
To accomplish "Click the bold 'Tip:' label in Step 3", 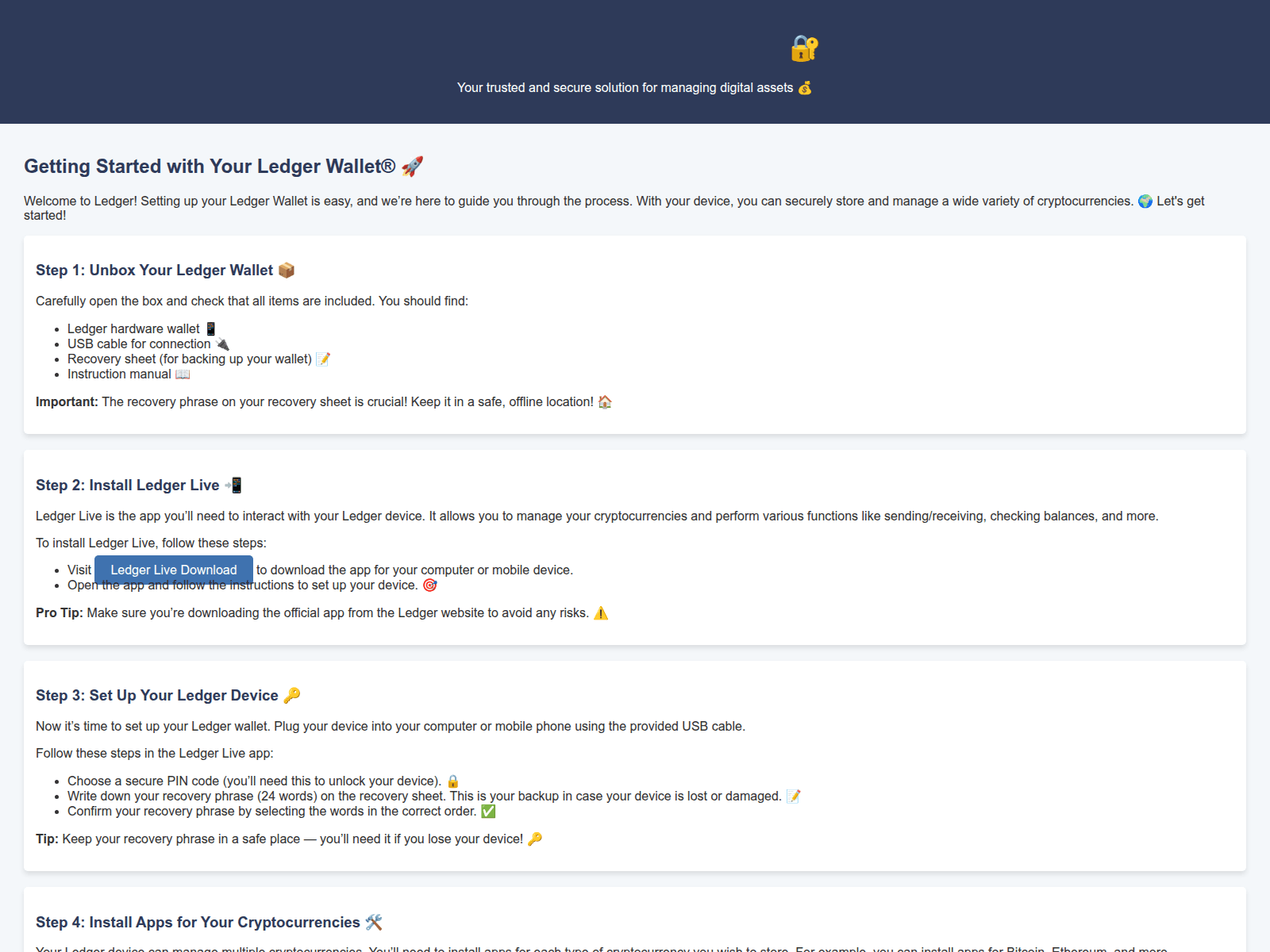I will point(47,839).
